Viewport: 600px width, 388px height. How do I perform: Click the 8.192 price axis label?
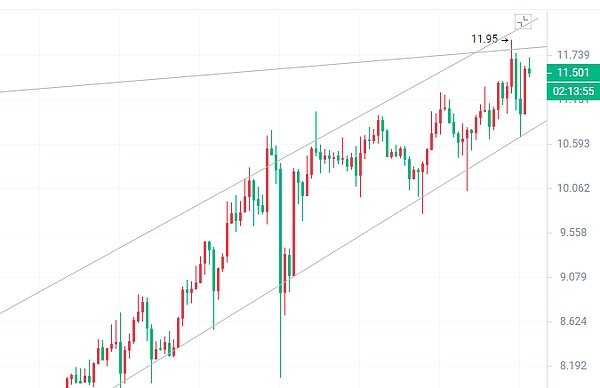click(573, 366)
